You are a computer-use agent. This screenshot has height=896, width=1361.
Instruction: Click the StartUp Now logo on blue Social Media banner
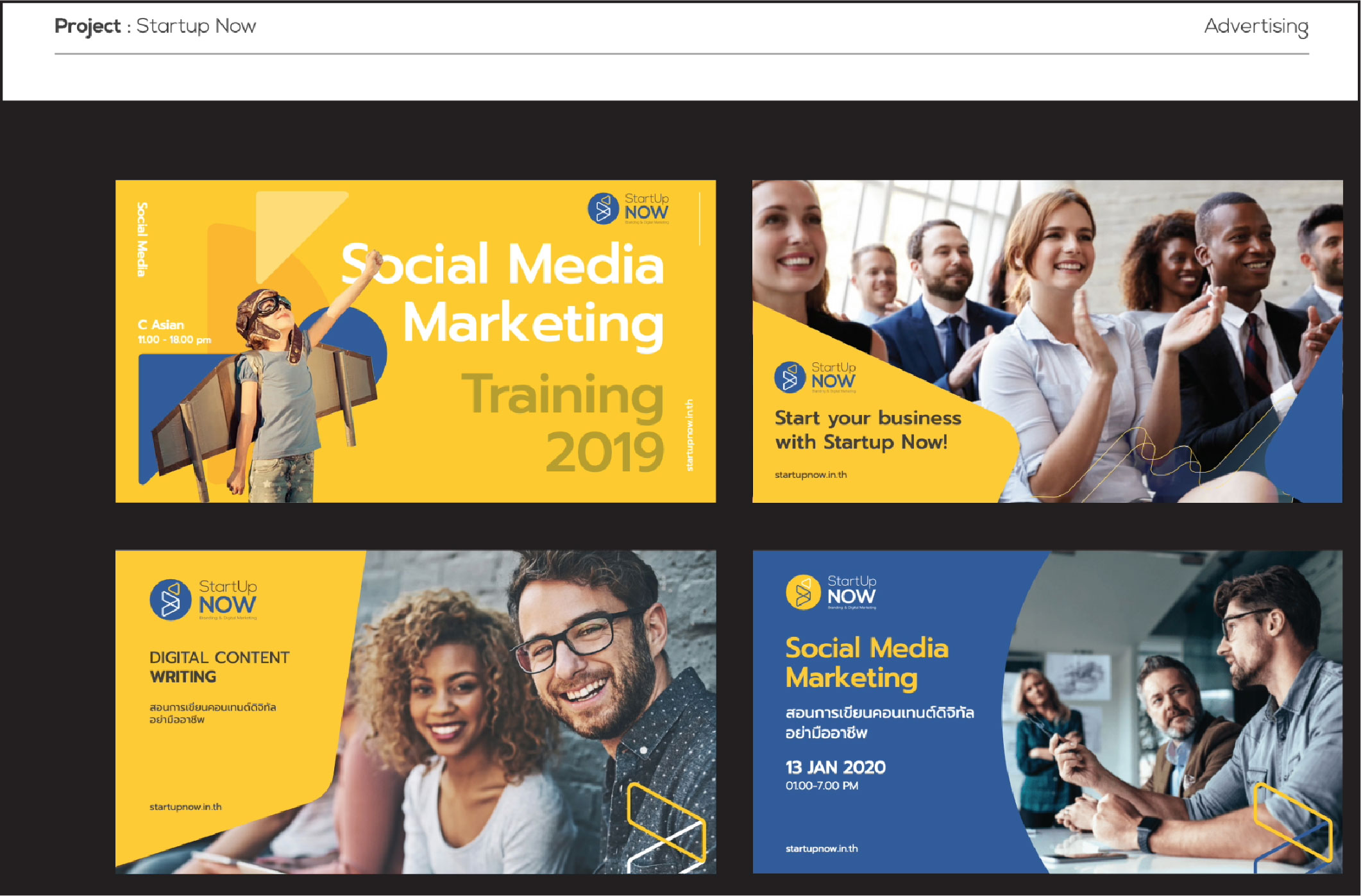(831, 592)
